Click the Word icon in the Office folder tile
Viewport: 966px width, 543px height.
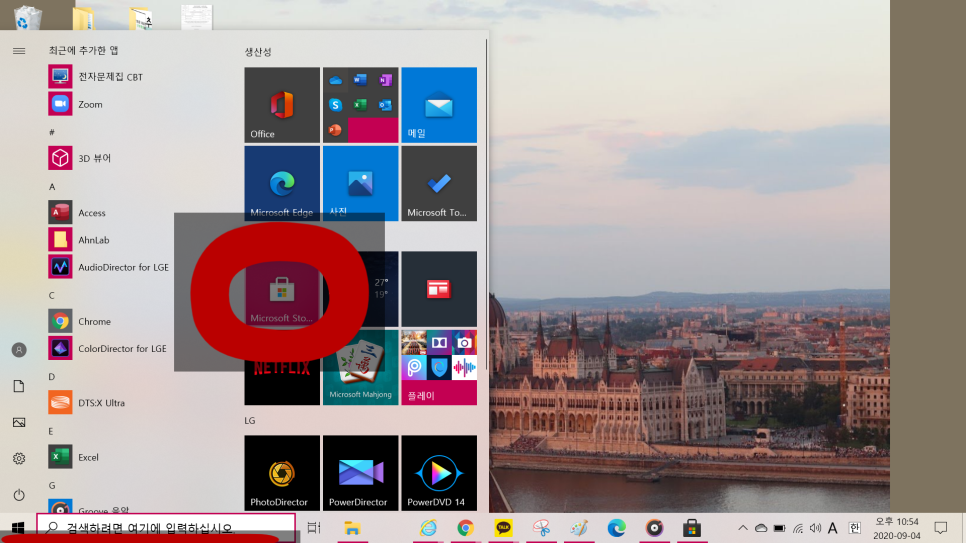coord(360,80)
